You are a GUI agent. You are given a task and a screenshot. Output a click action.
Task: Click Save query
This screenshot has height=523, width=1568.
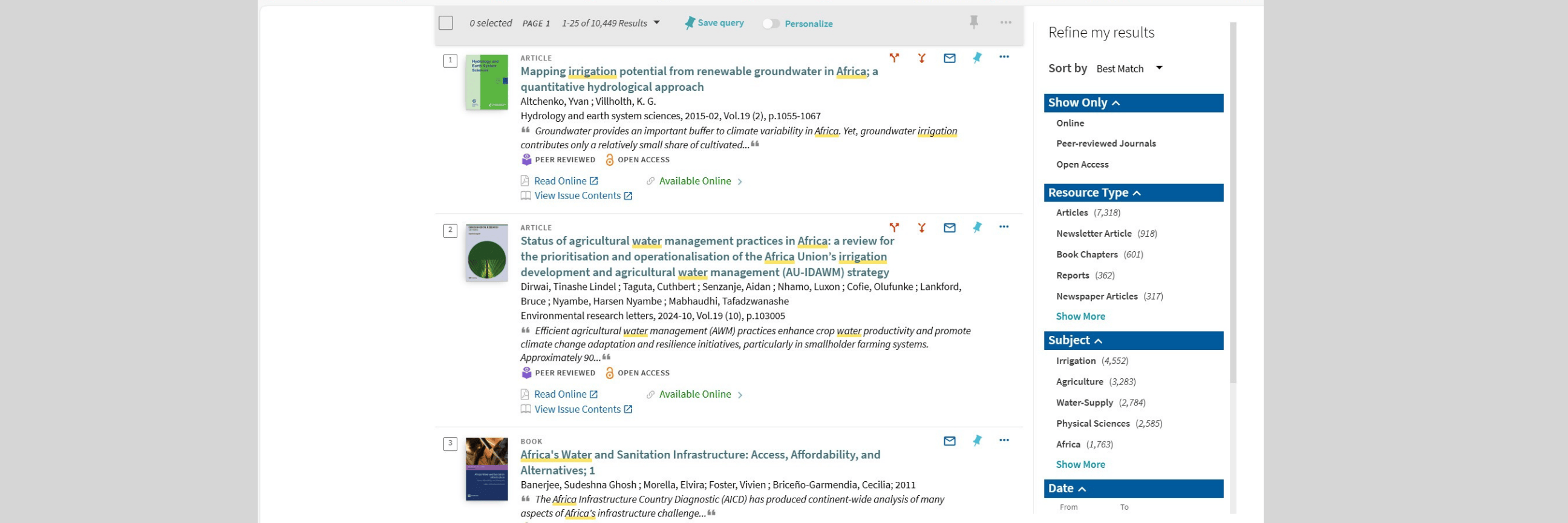coord(714,23)
